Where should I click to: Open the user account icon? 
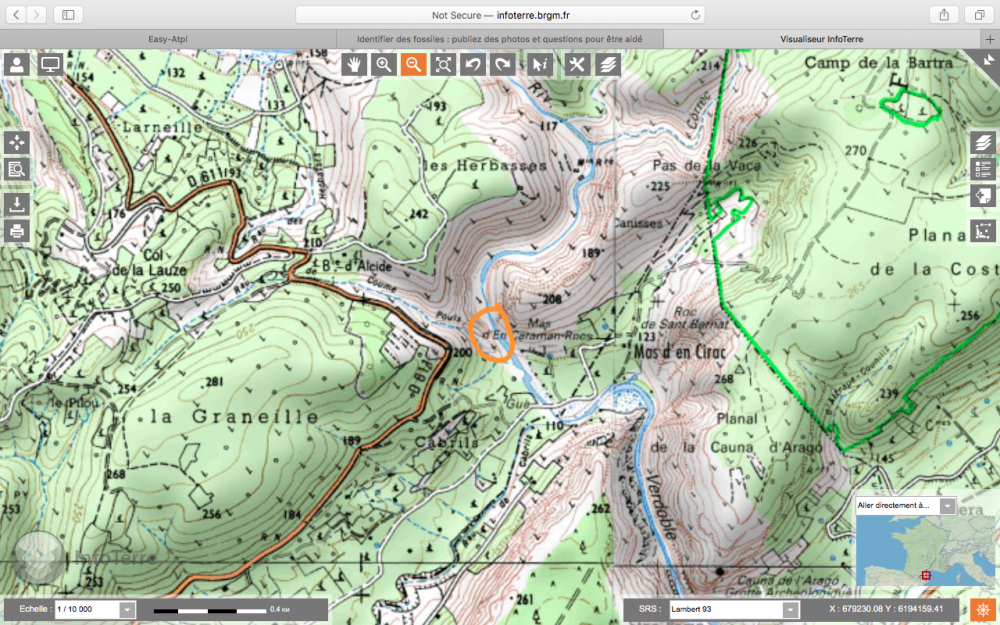tap(17, 65)
